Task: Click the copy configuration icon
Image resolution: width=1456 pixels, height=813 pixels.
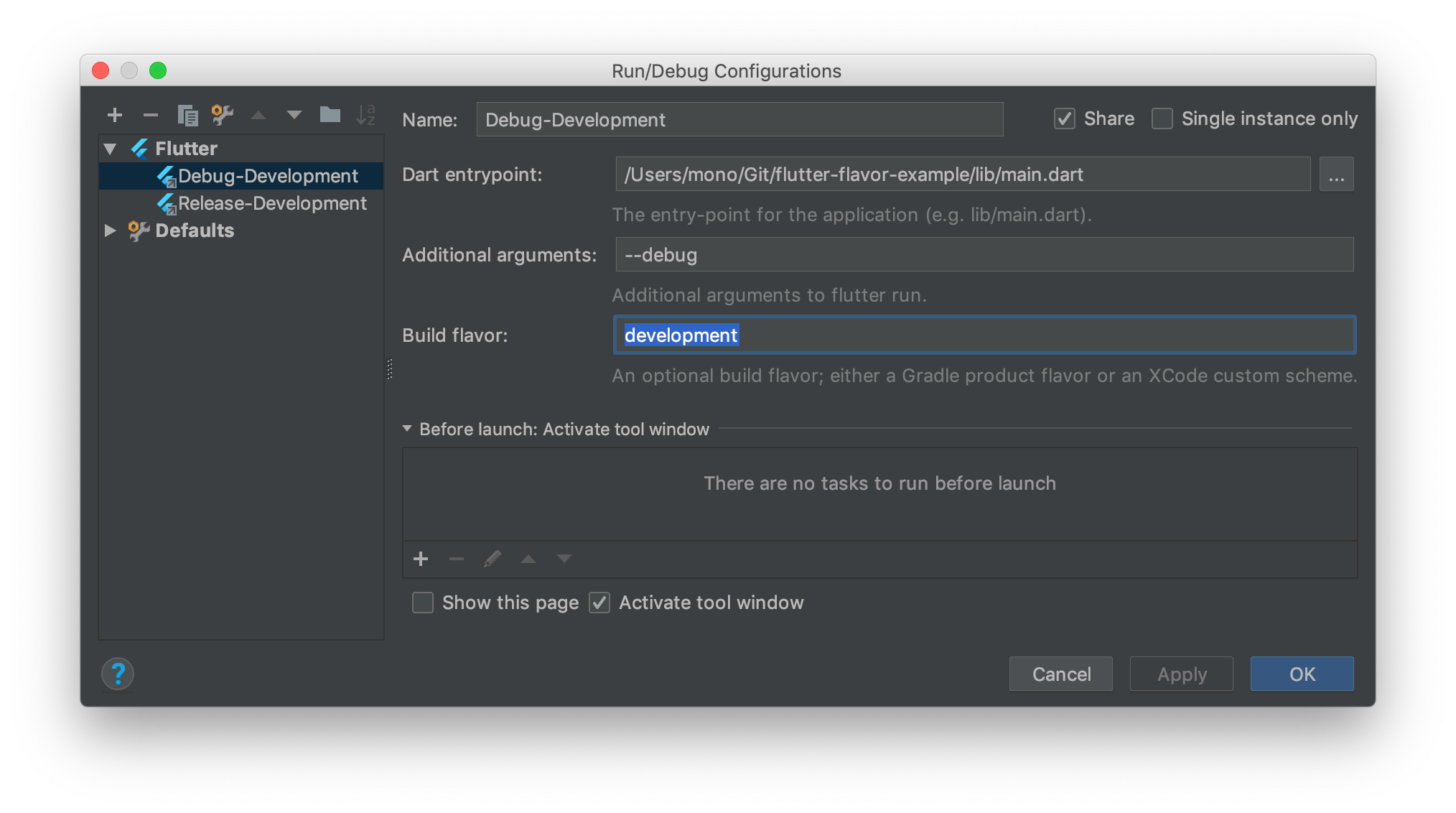Action: click(x=187, y=115)
